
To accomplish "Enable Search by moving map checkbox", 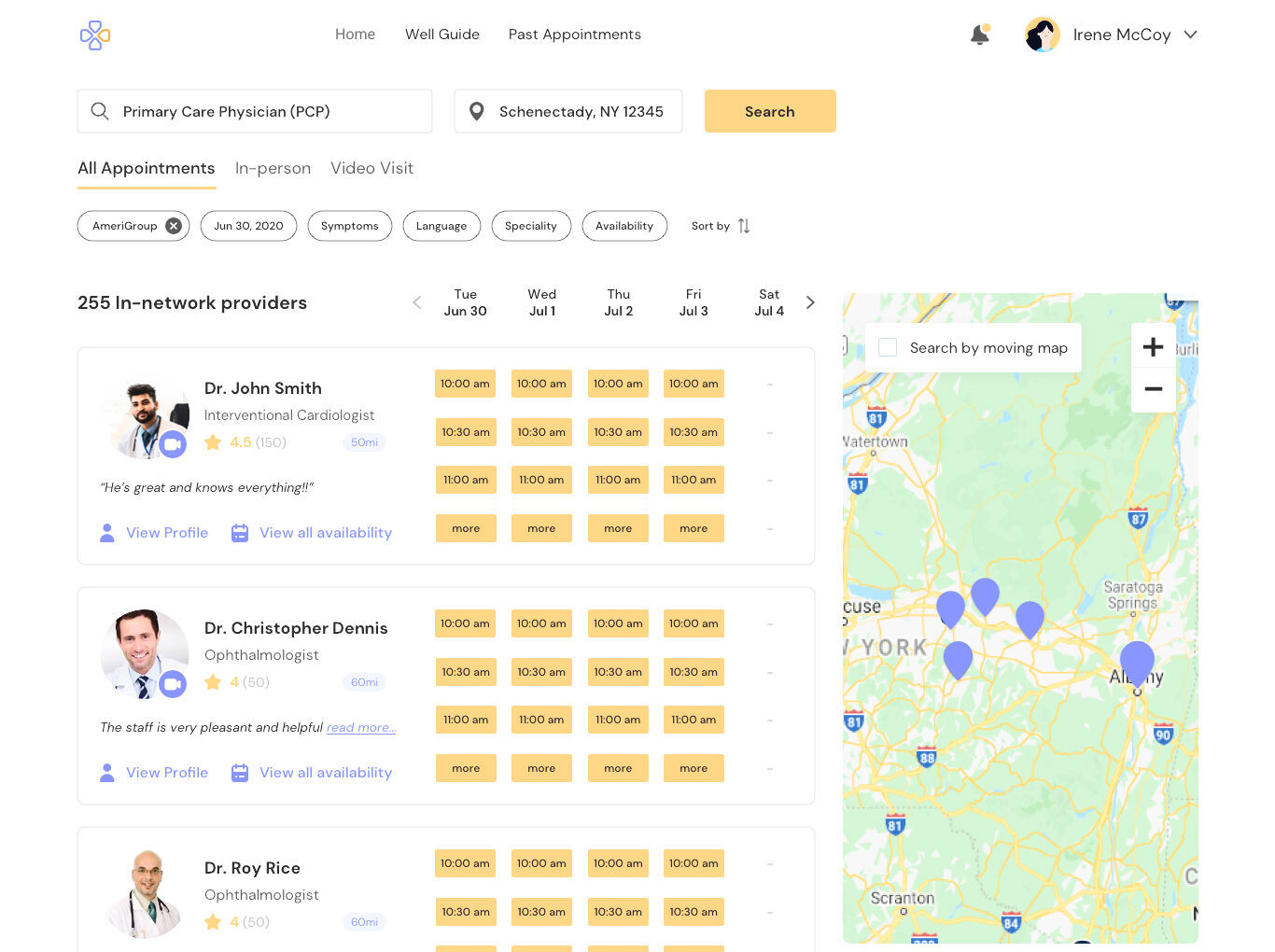I will (x=889, y=347).
